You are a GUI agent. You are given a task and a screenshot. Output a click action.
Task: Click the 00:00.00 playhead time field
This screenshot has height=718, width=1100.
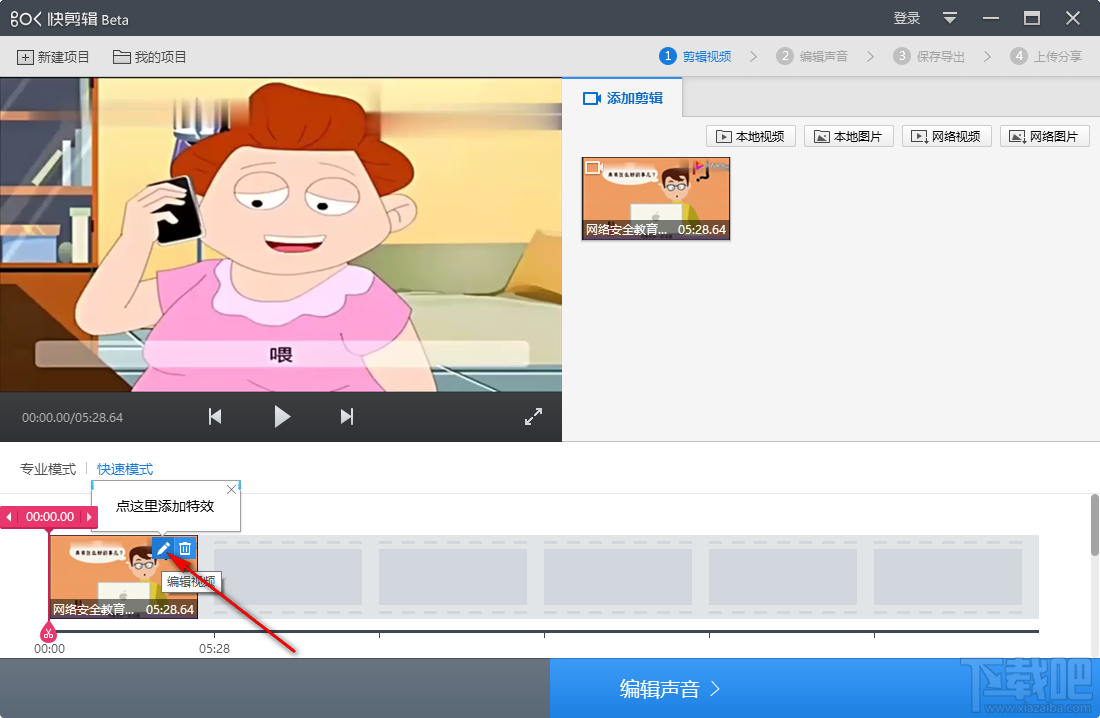pos(50,517)
